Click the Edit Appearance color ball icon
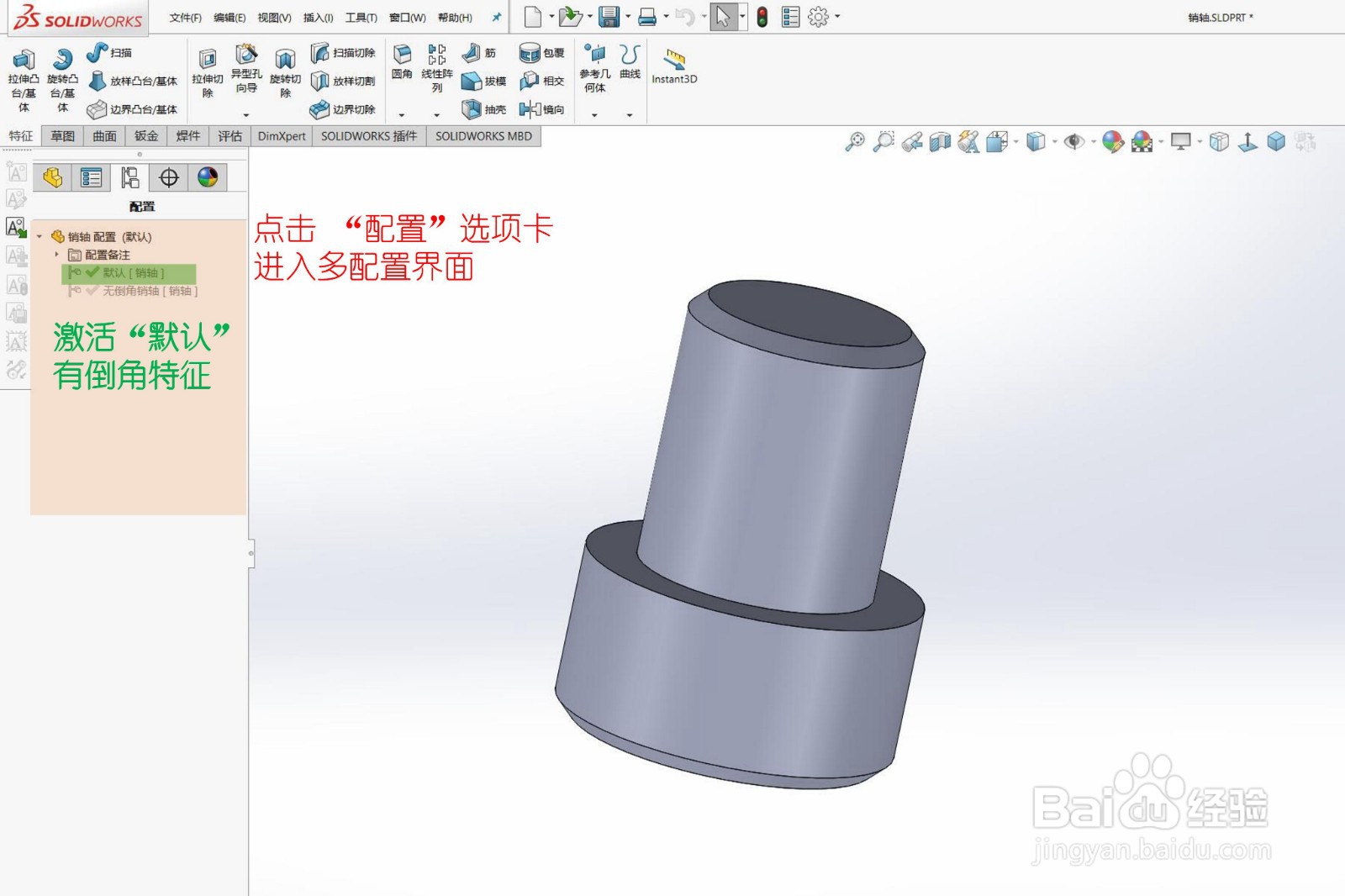This screenshot has width=1345, height=896. coord(1113,142)
